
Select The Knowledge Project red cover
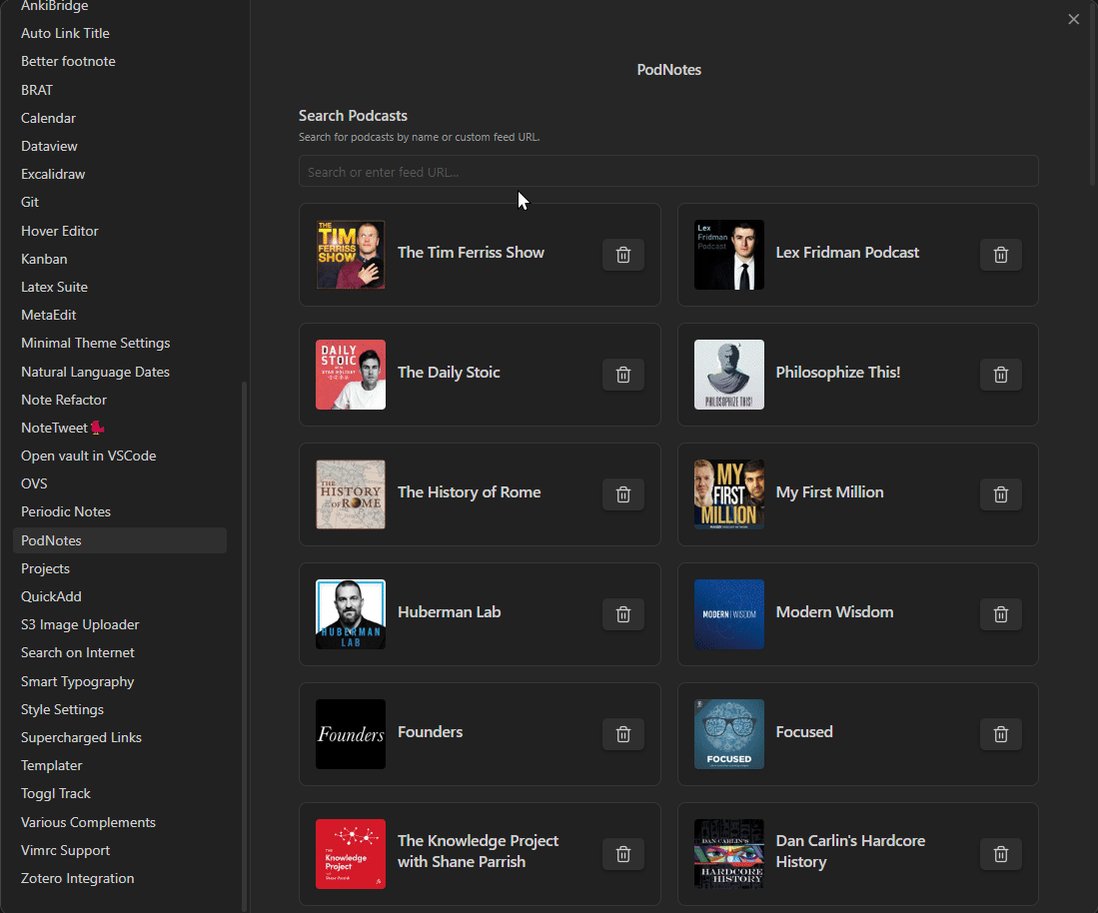[350, 853]
